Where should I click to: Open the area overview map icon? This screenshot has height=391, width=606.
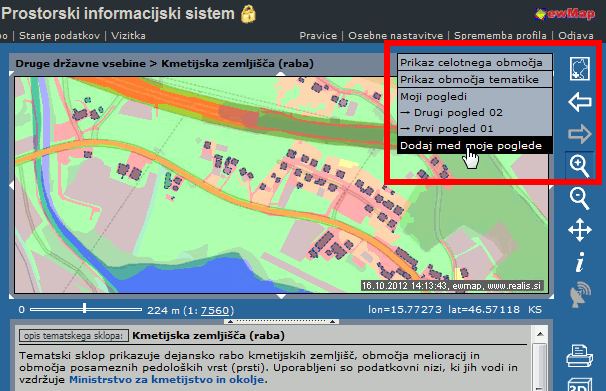580,69
